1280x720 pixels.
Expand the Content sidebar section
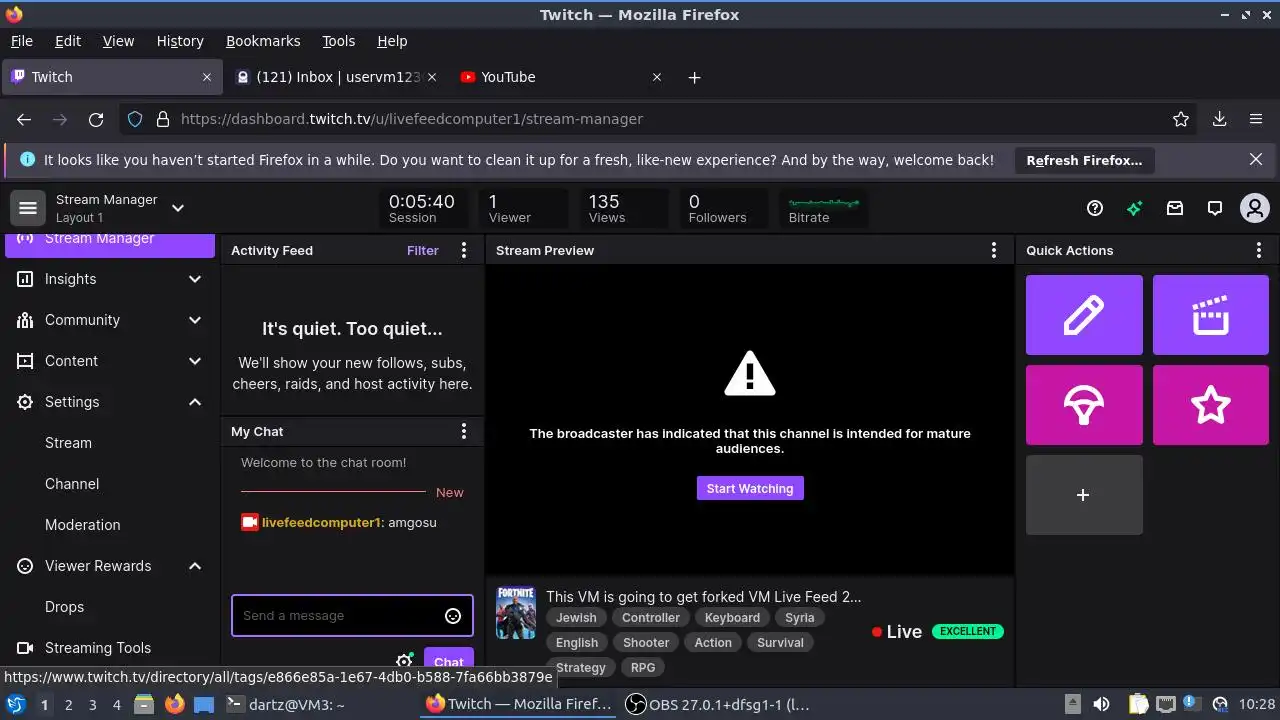click(110, 361)
